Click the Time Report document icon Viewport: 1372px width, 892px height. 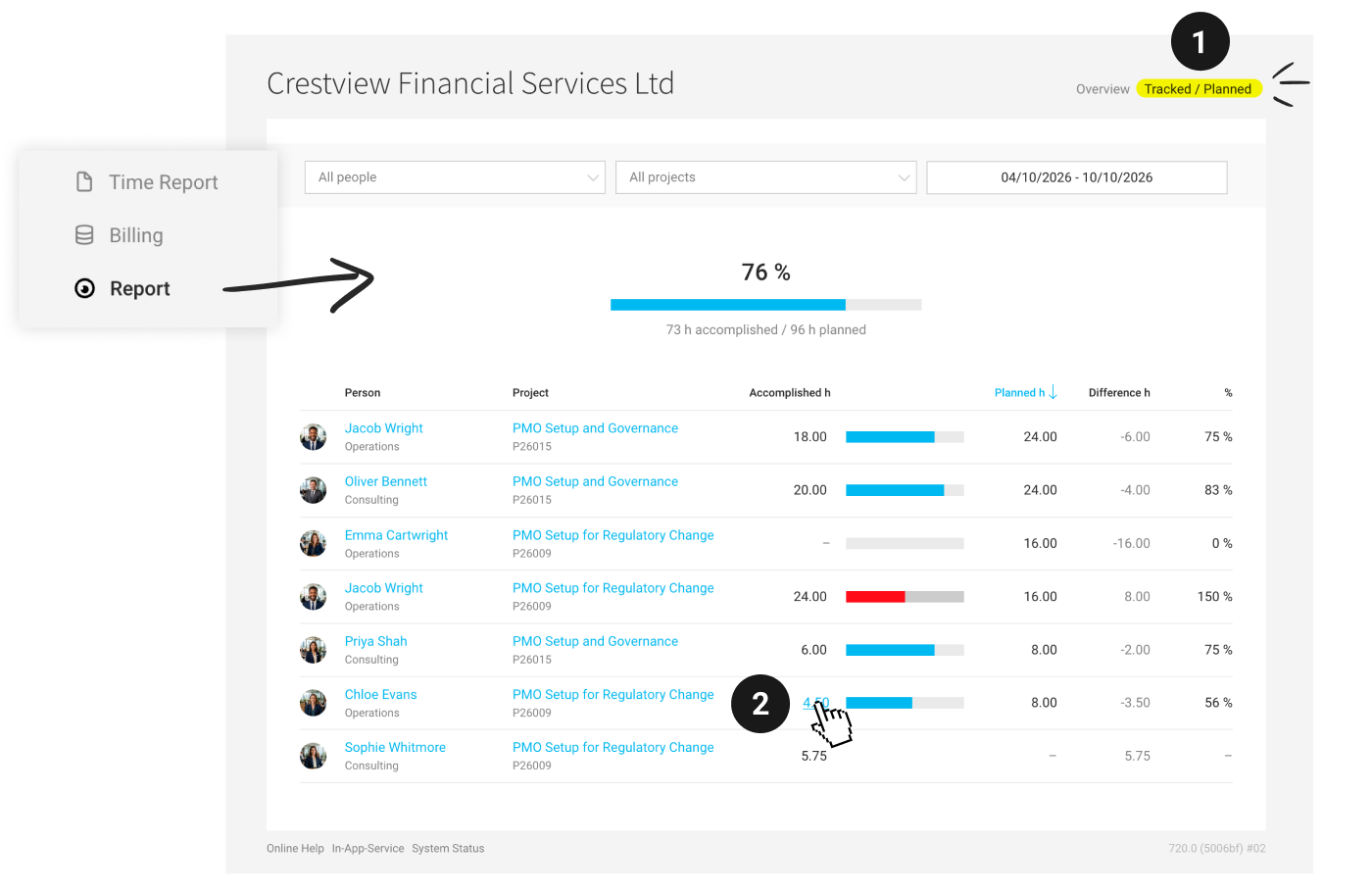tap(84, 182)
